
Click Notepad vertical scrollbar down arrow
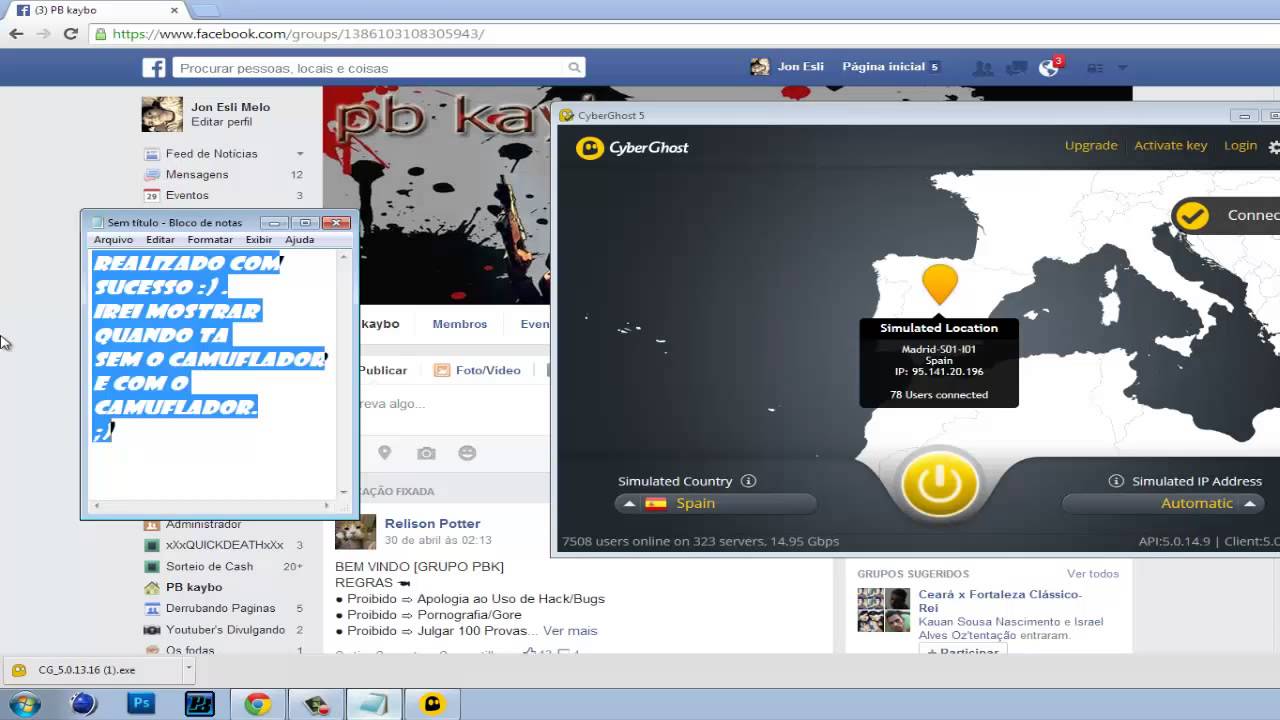tap(344, 492)
